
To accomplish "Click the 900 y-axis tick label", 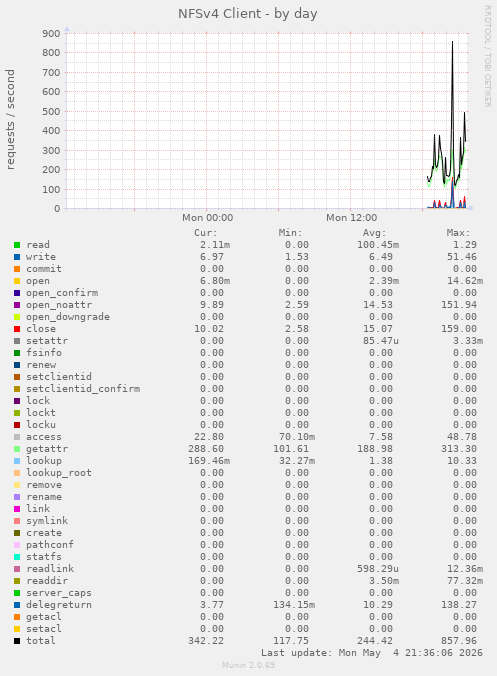I will (x=51, y=34).
